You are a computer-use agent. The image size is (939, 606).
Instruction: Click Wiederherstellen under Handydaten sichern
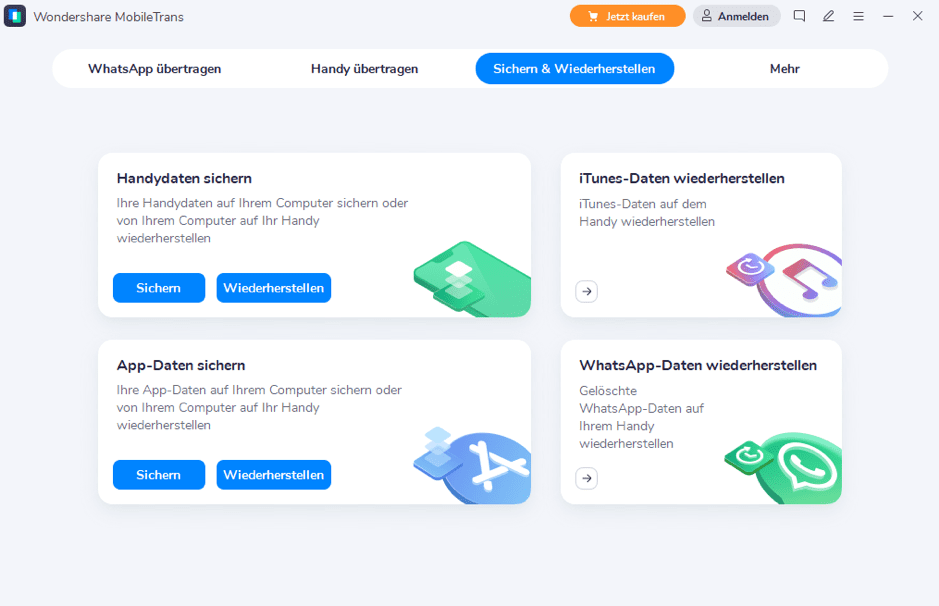[x=274, y=288]
